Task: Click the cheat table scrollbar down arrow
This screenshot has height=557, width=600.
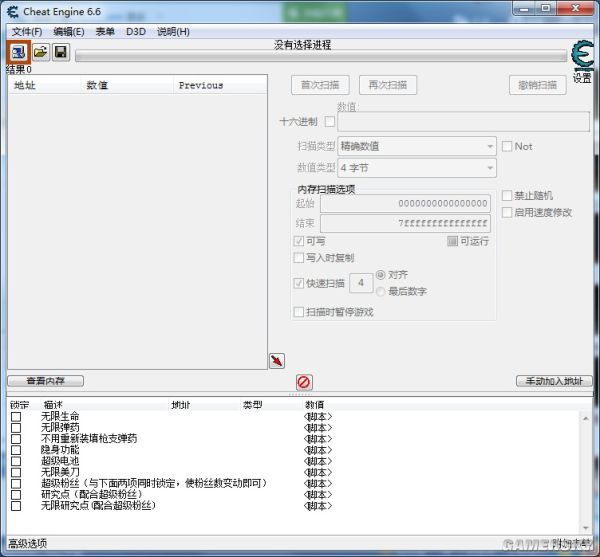Action: (x=586, y=528)
